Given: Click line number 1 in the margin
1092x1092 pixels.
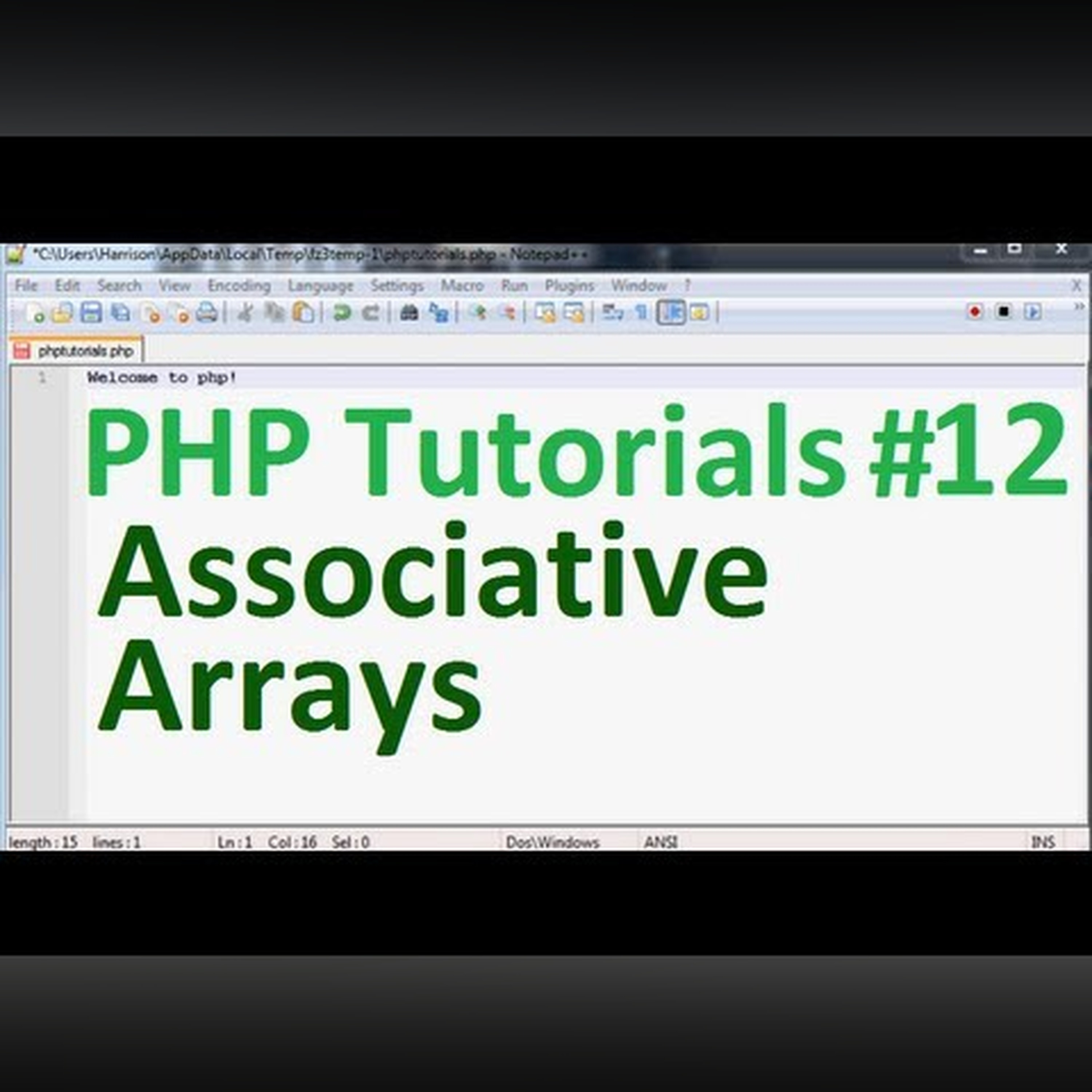Looking at the screenshot, I should [x=42, y=377].
